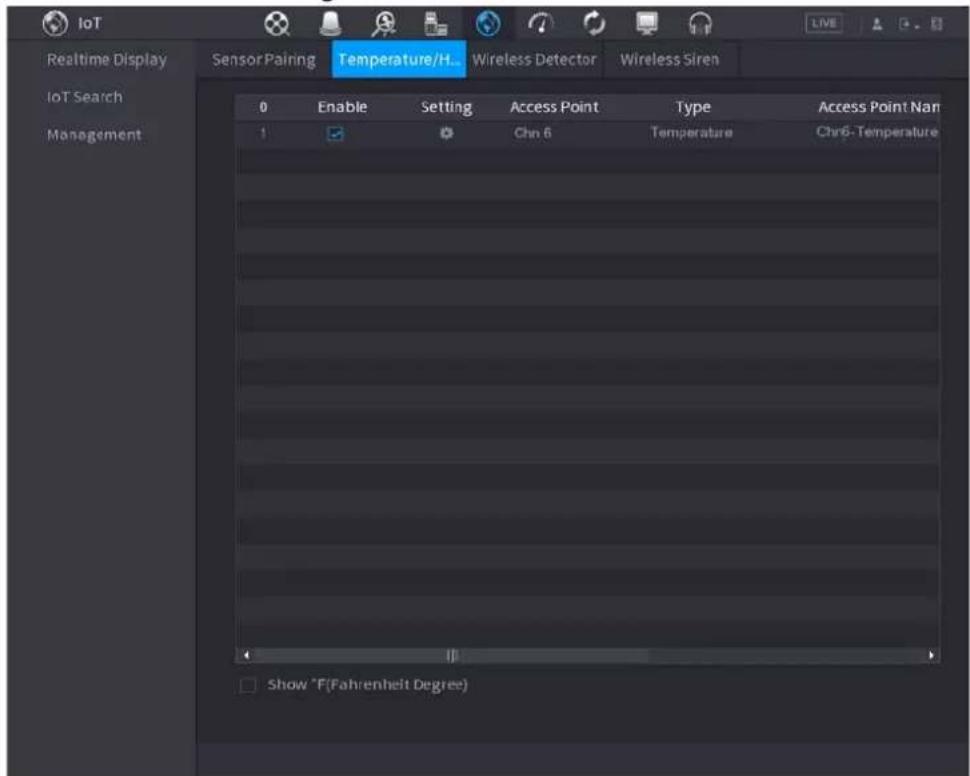Click the Type column header
This screenshot has width=970, height=776.
[693, 108]
